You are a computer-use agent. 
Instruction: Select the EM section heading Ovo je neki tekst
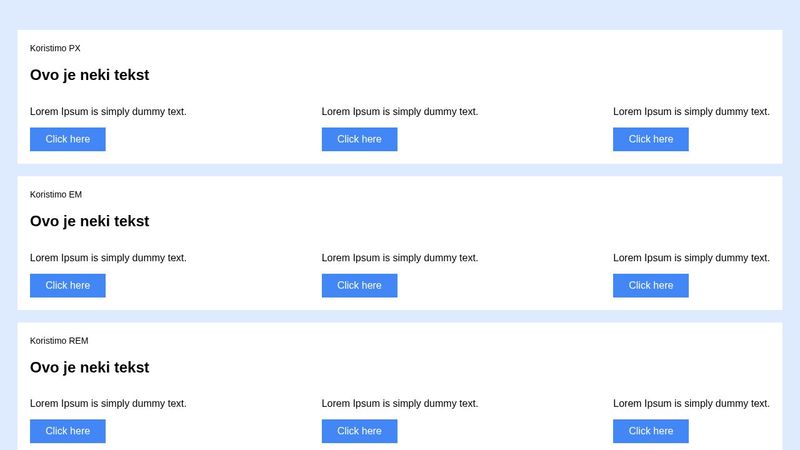click(x=90, y=221)
